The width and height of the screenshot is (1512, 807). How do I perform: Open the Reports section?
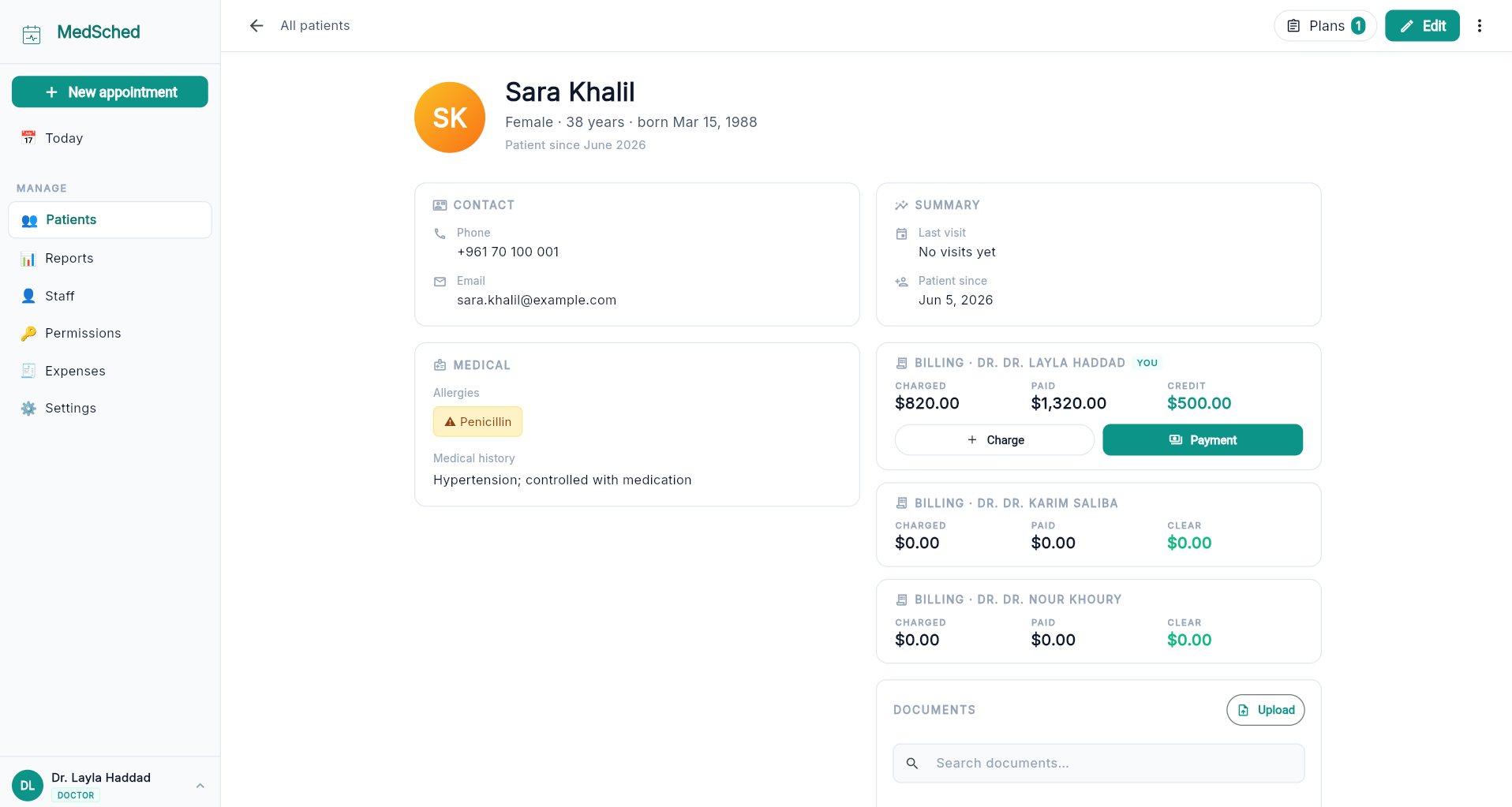(110, 259)
